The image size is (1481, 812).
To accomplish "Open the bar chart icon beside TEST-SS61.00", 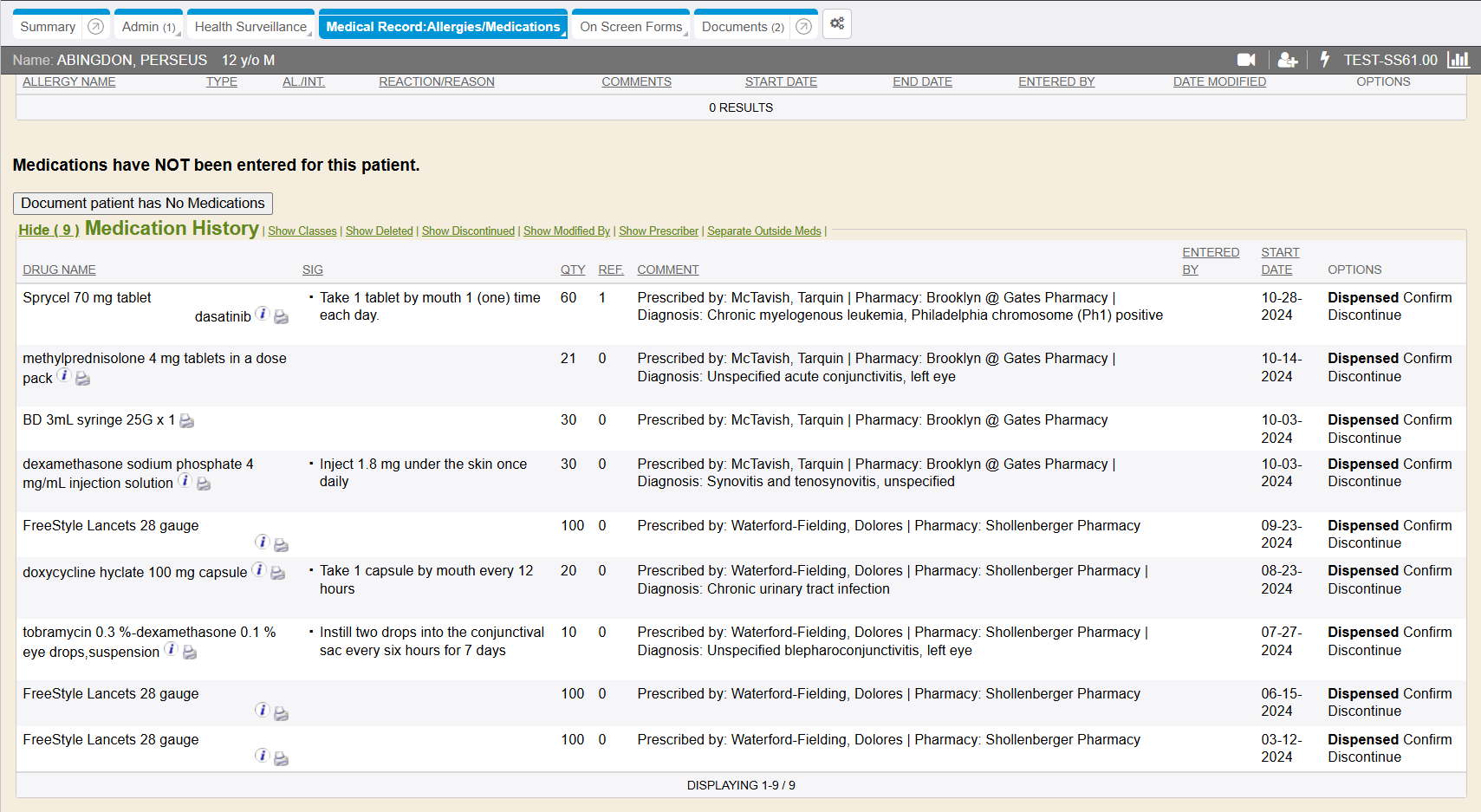I will pyautogui.click(x=1458, y=60).
